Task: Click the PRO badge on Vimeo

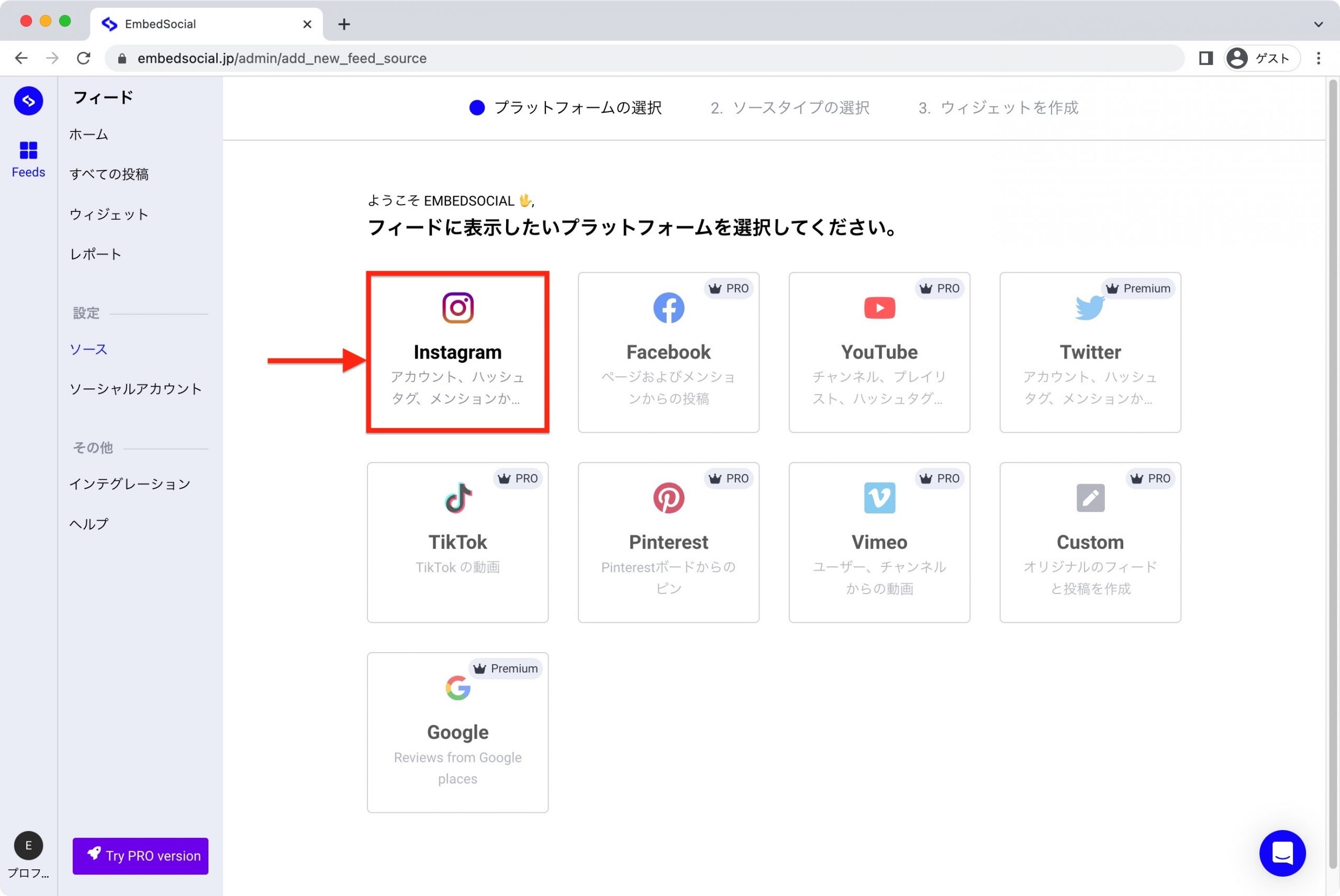Action: coord(940,478)
